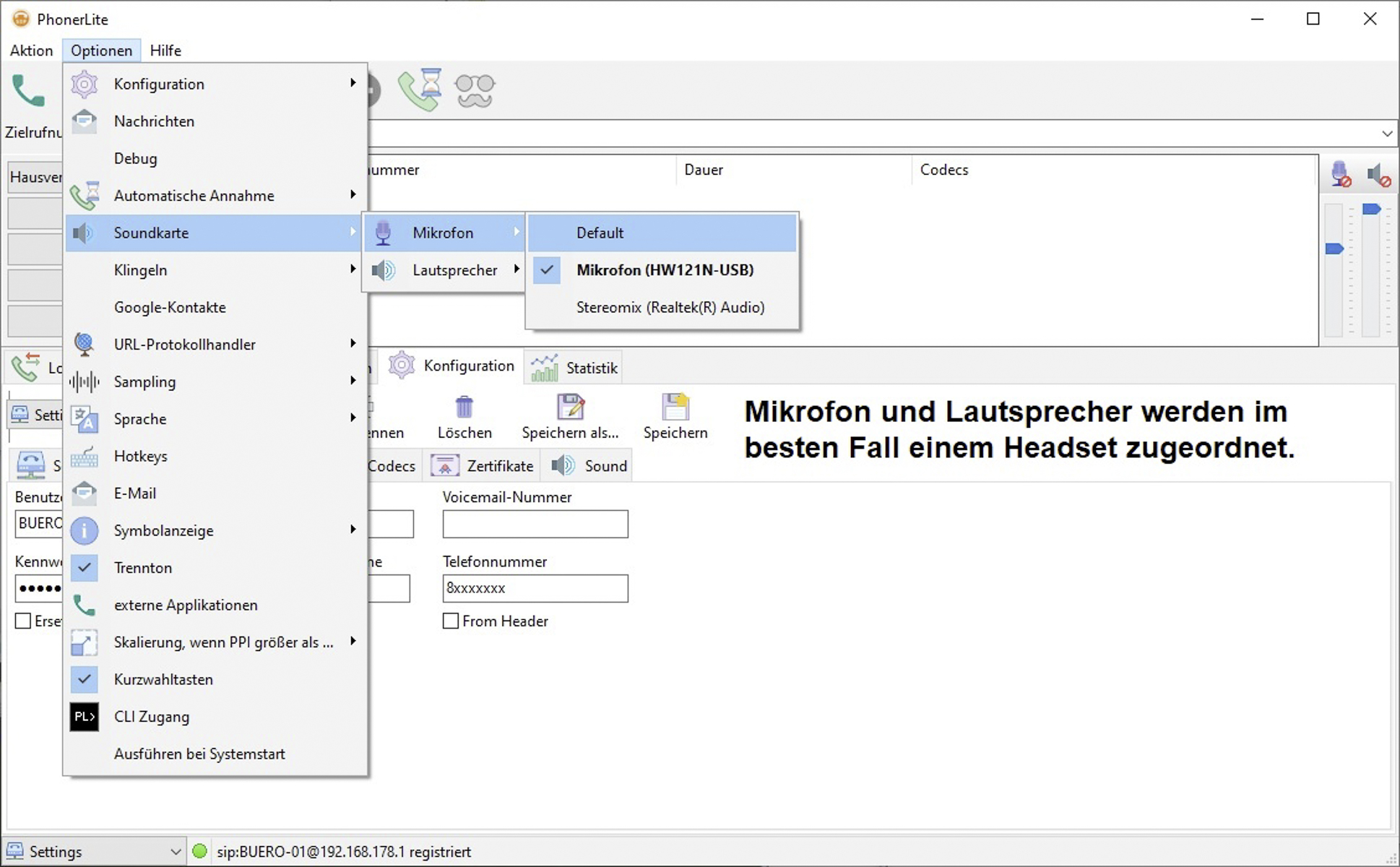Click the Voicemail-Nummer input field
This screenshot has height=867, width=1400.
[x=535, y=525]
